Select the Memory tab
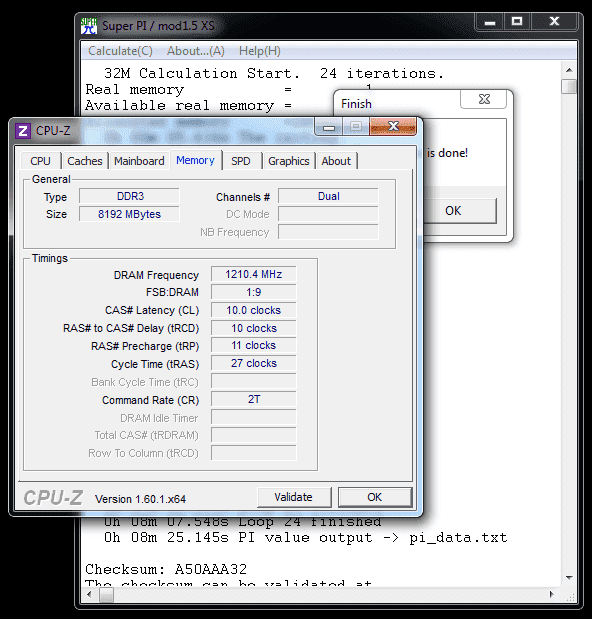 tap(195, 160)
